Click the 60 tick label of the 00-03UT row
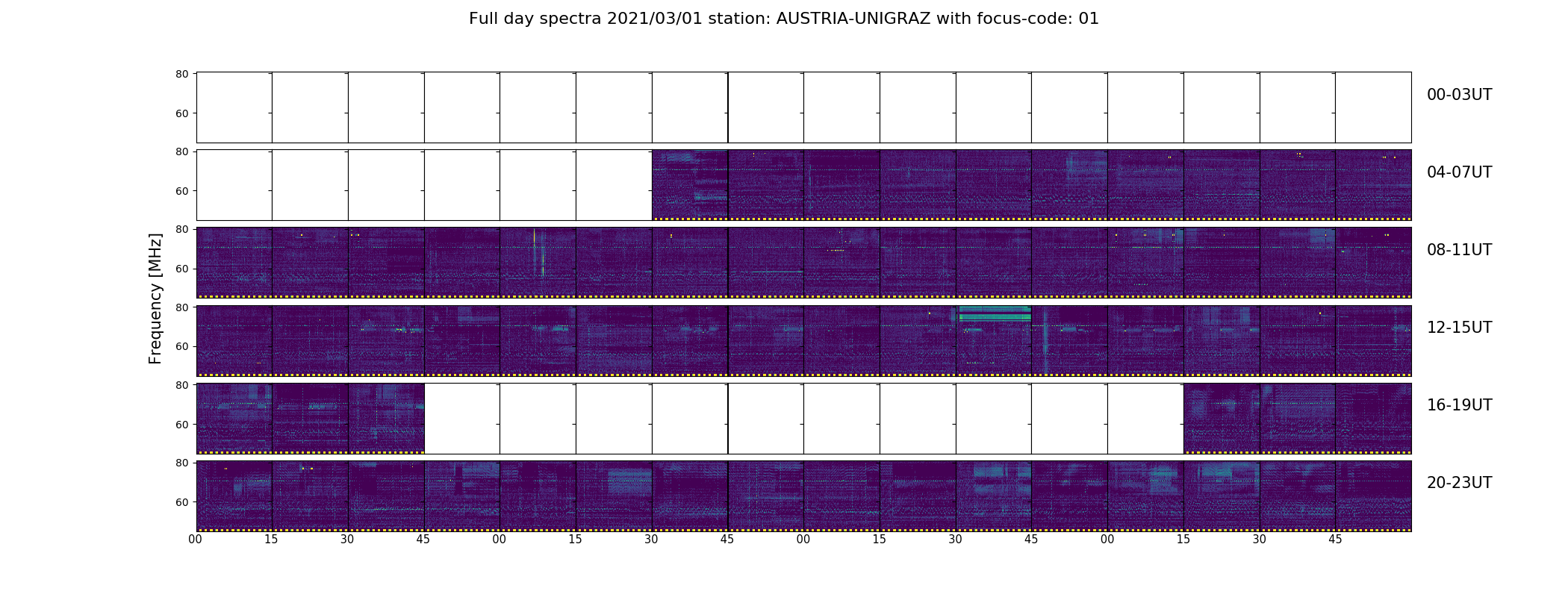 pos(181,113)
